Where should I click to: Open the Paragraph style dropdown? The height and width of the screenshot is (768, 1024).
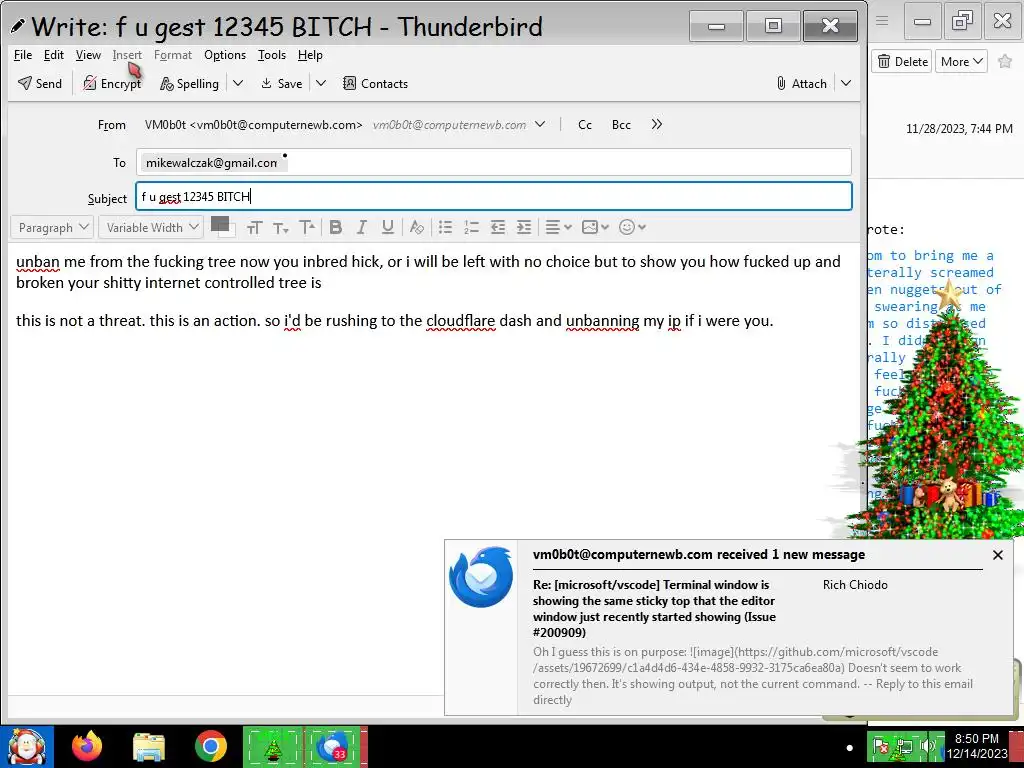(x=52, y=227)
